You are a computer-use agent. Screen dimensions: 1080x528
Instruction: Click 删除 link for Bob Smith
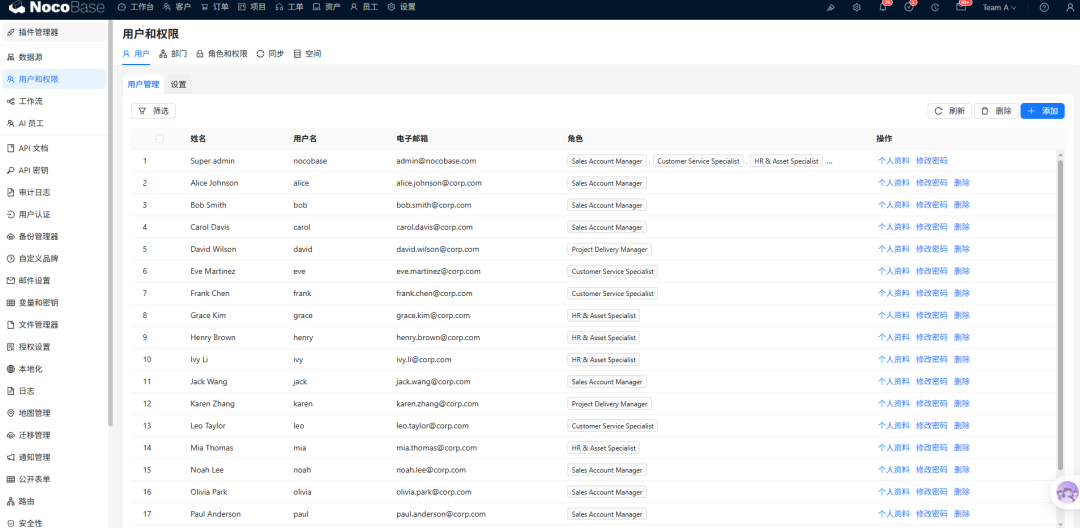point(962,205)
